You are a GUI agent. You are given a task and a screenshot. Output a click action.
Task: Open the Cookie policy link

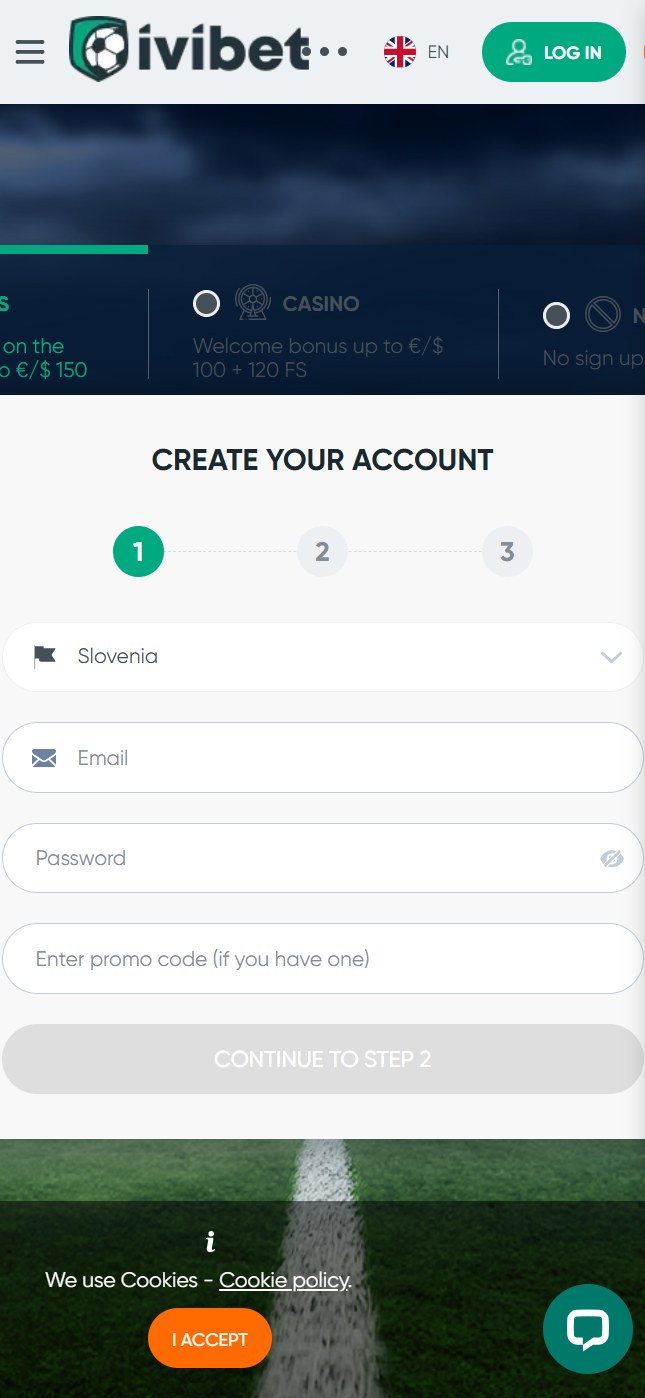coord(284,1280)
